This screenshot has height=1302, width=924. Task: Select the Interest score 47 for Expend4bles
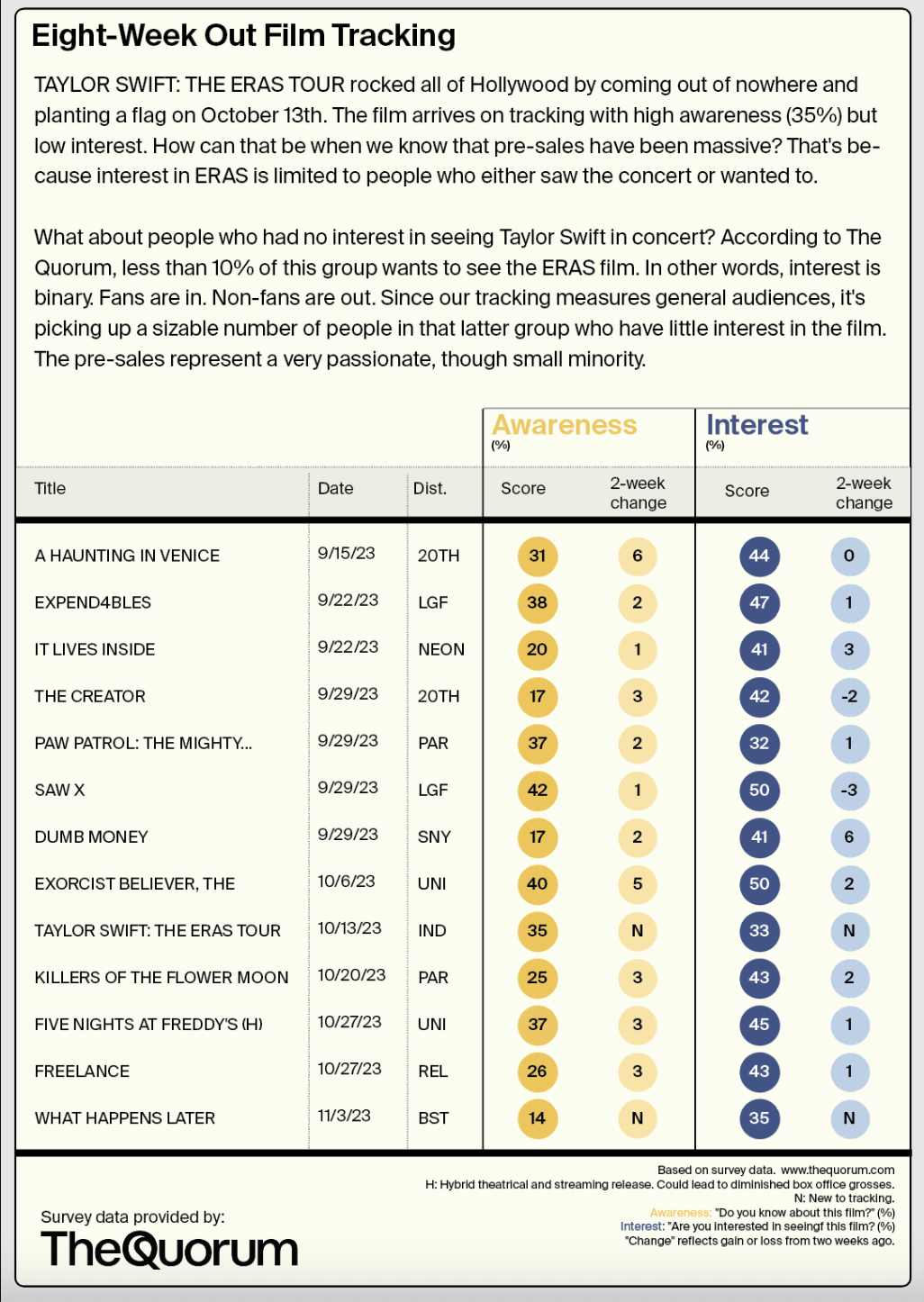pyautogui.click(x=759, y=602)
